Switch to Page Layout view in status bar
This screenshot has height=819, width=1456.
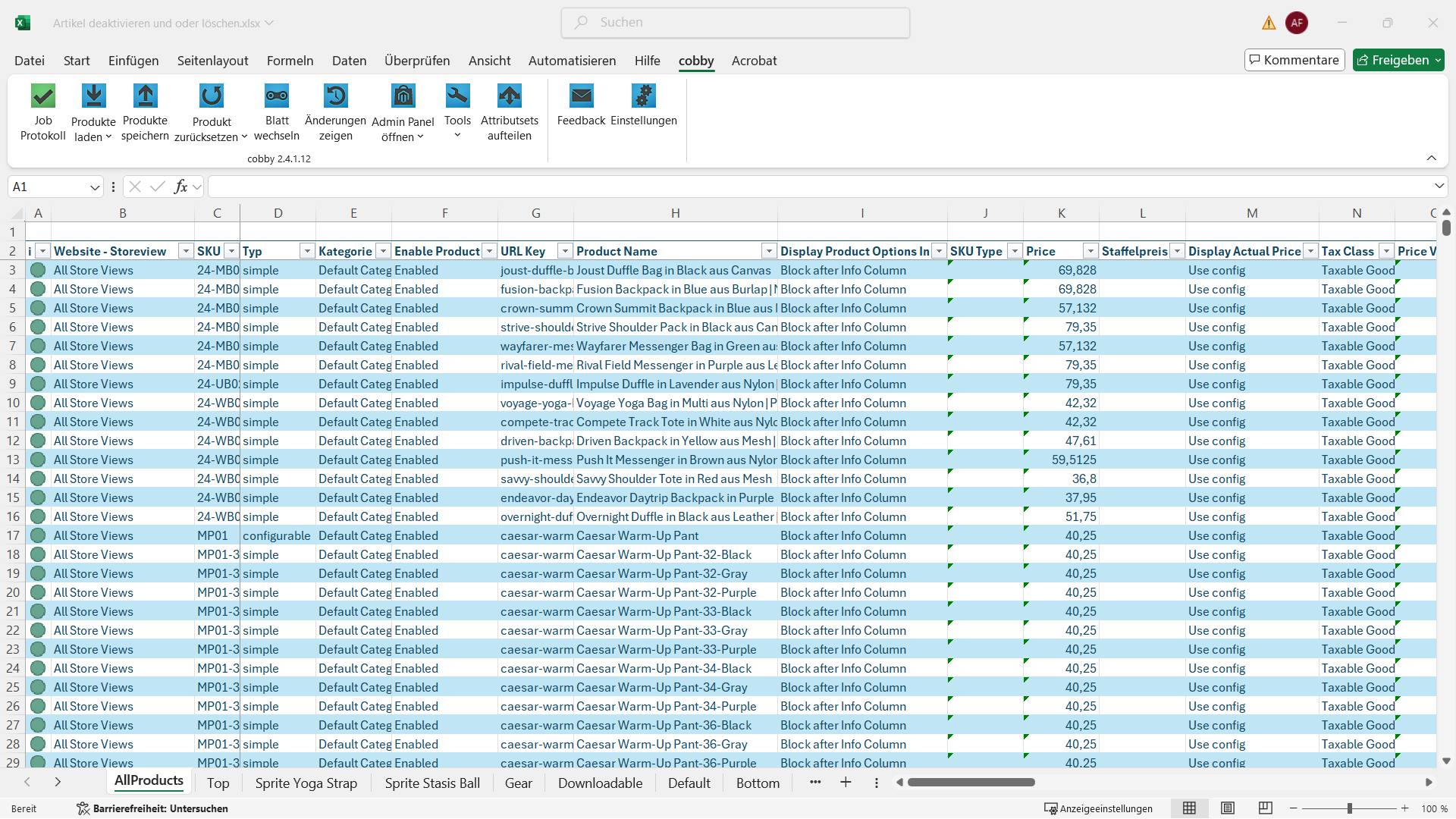[1228, 808]
